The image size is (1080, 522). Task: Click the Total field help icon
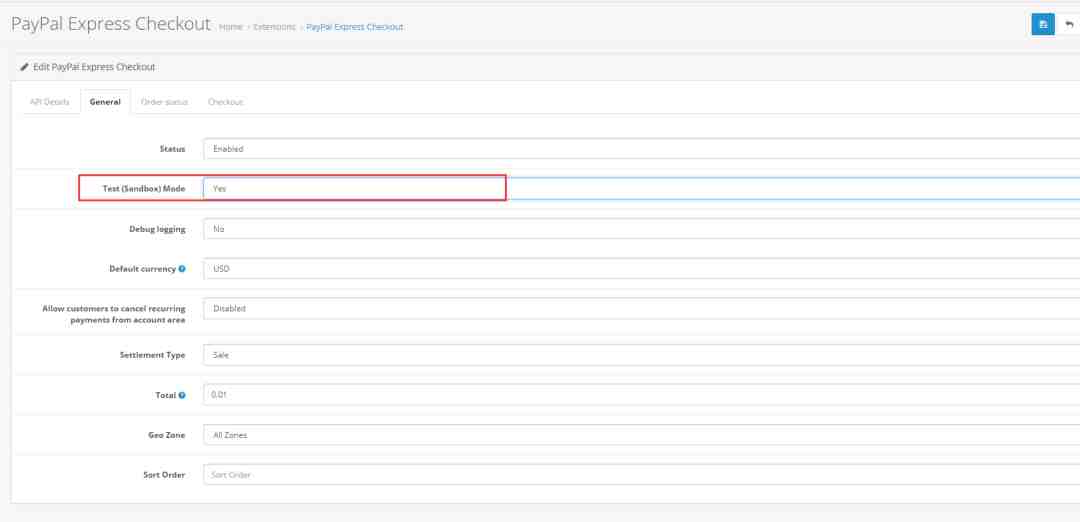(182, 395)
